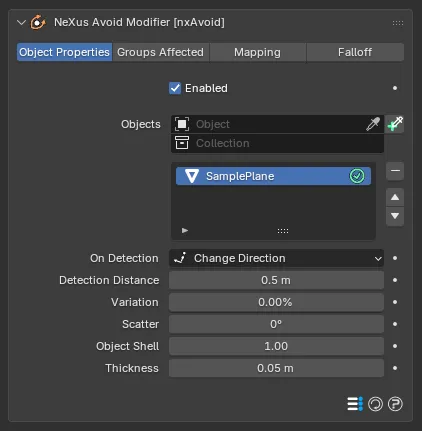Click the circled P icon at panel bottom
The height and width of the screenshot is (431, 422).
395,404
